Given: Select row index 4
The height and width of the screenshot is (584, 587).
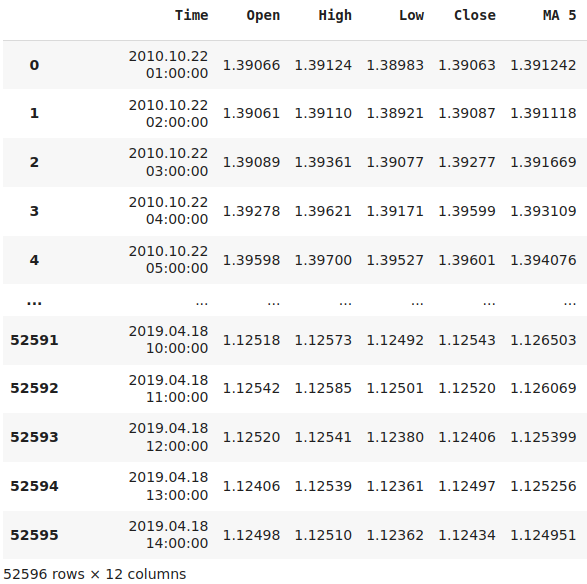Looking at the screenshot, I should coord(34,260).
